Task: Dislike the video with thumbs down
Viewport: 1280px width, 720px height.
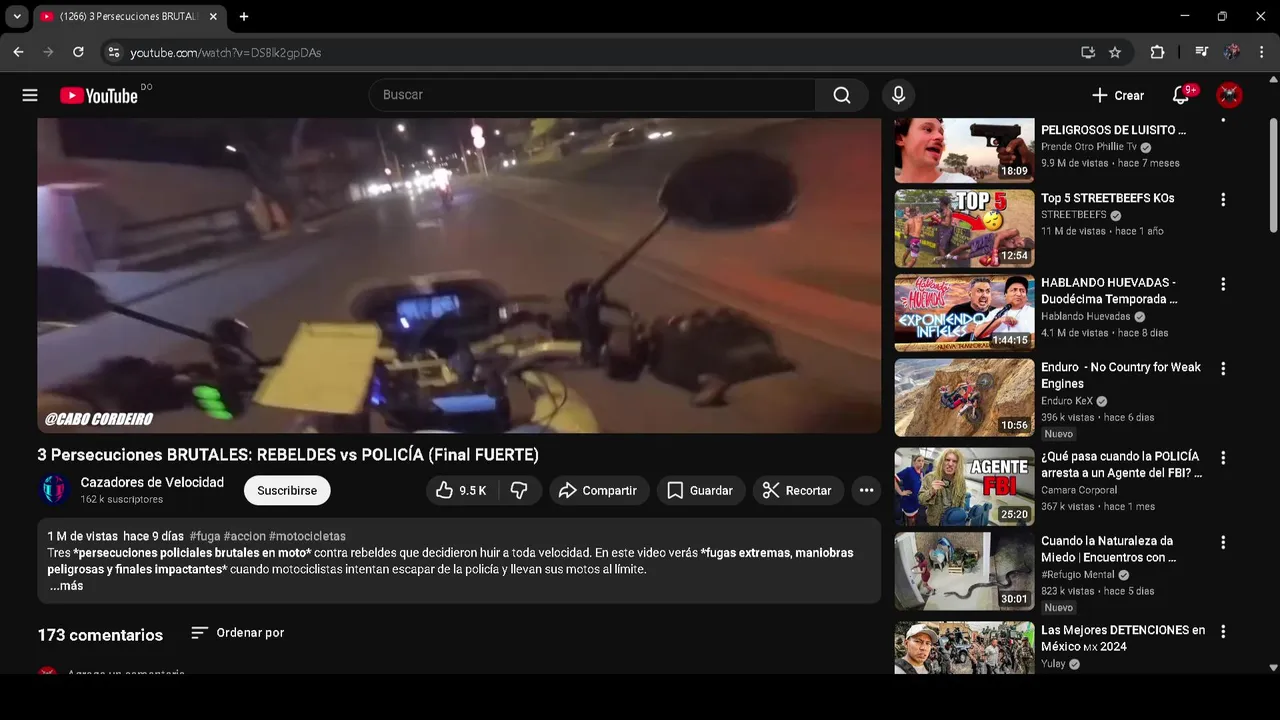Action: click(x=519, y=490)
